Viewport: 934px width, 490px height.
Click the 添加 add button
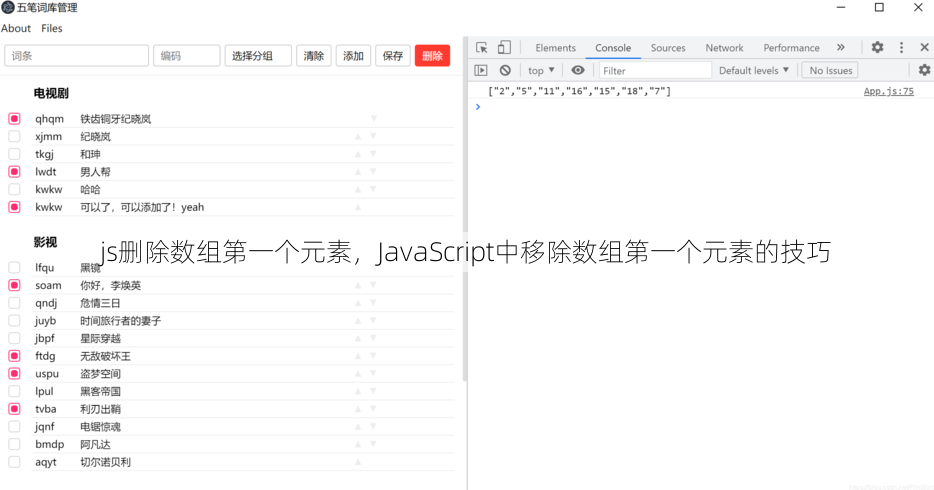(353, 56)
